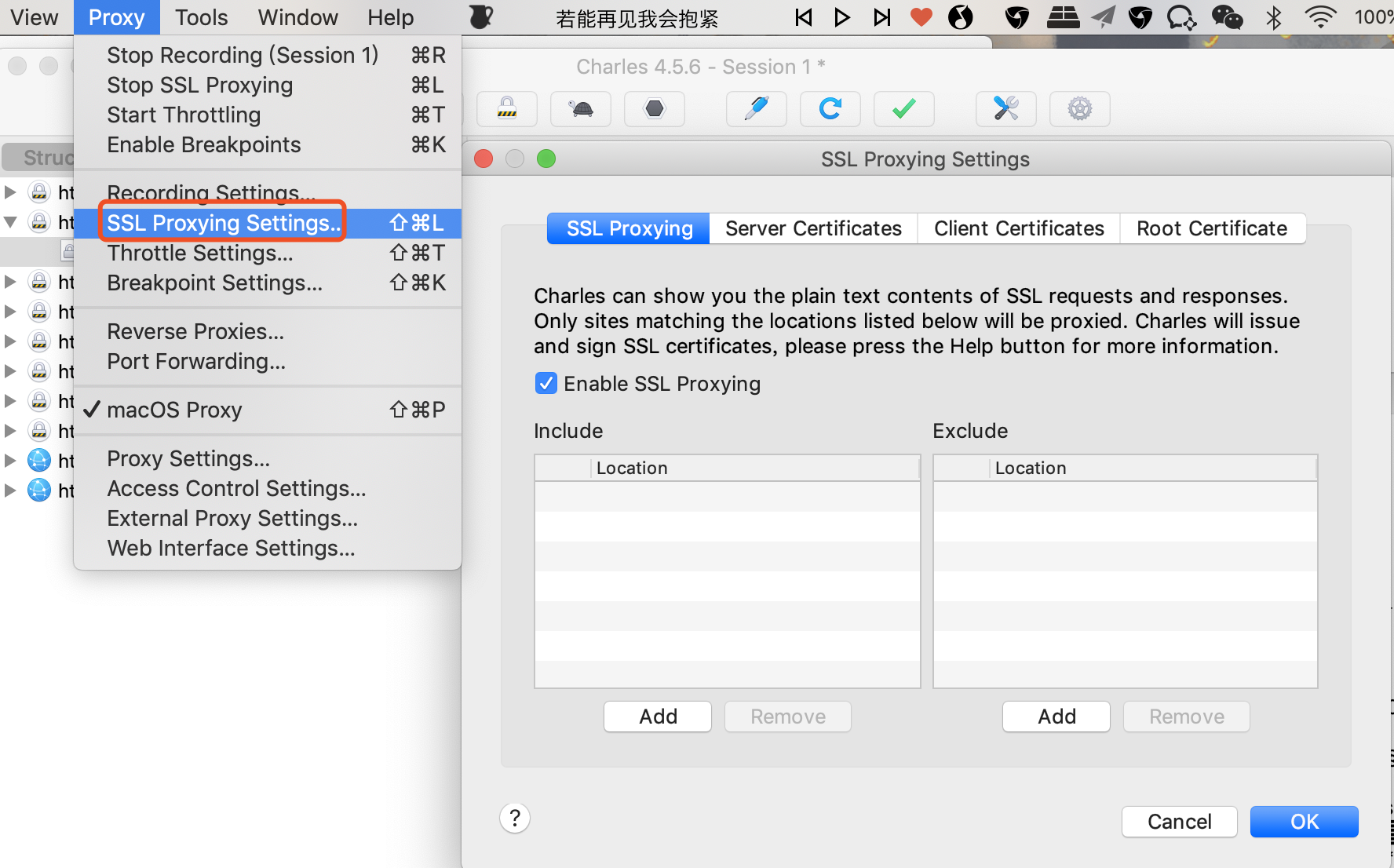Screen dimensions: 1394x868
Task: Click the second blue globe host icon
Action: coord(39,491)
